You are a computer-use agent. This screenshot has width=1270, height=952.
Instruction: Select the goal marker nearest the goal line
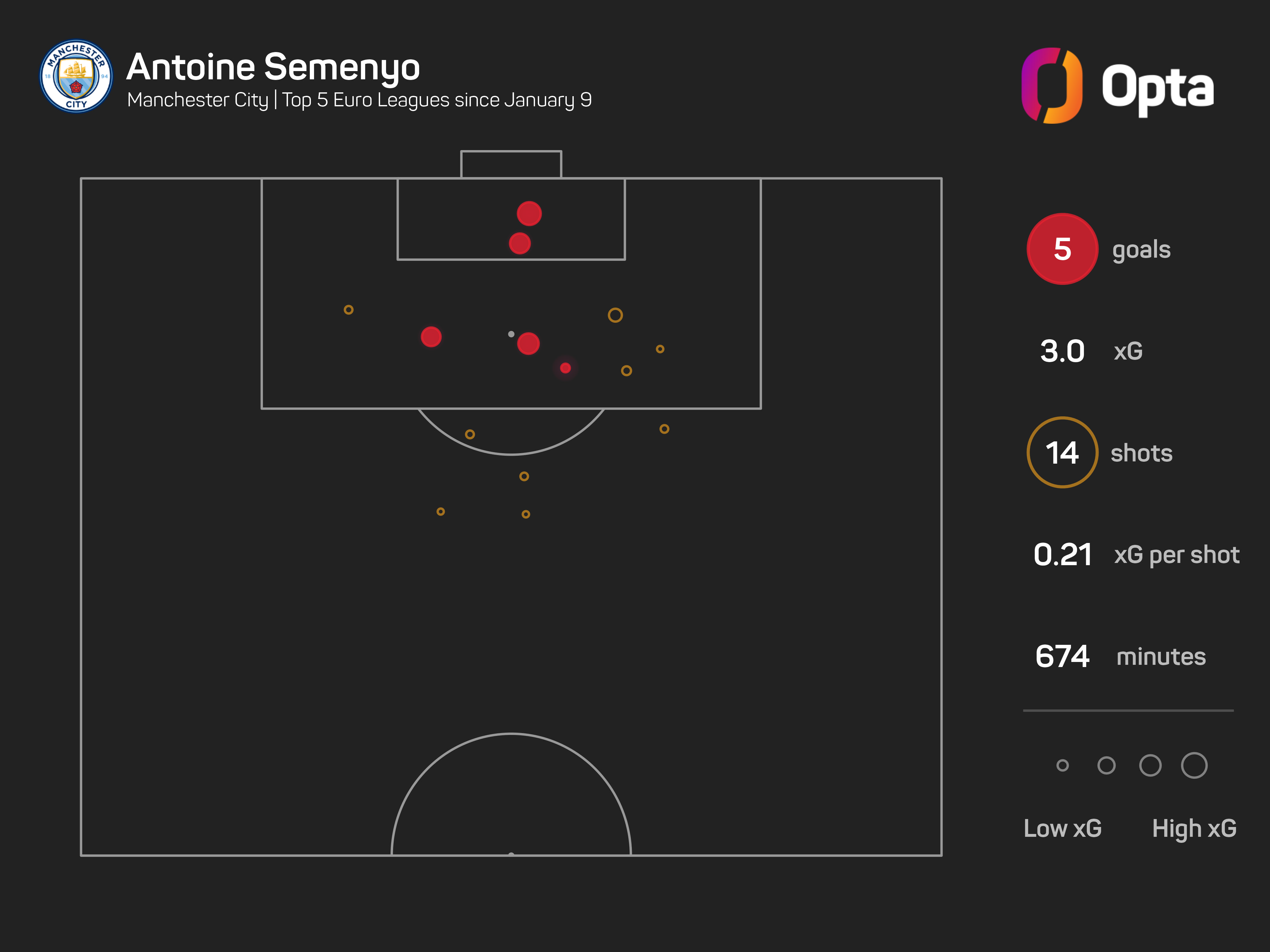click(x=529, y=214)
